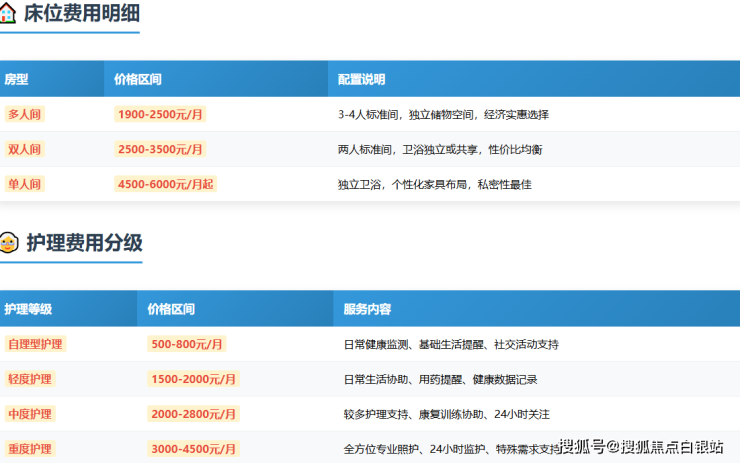Click the house icon beside 床位费用明细
Screen dimensions: 740x463
tap(10, 13)
